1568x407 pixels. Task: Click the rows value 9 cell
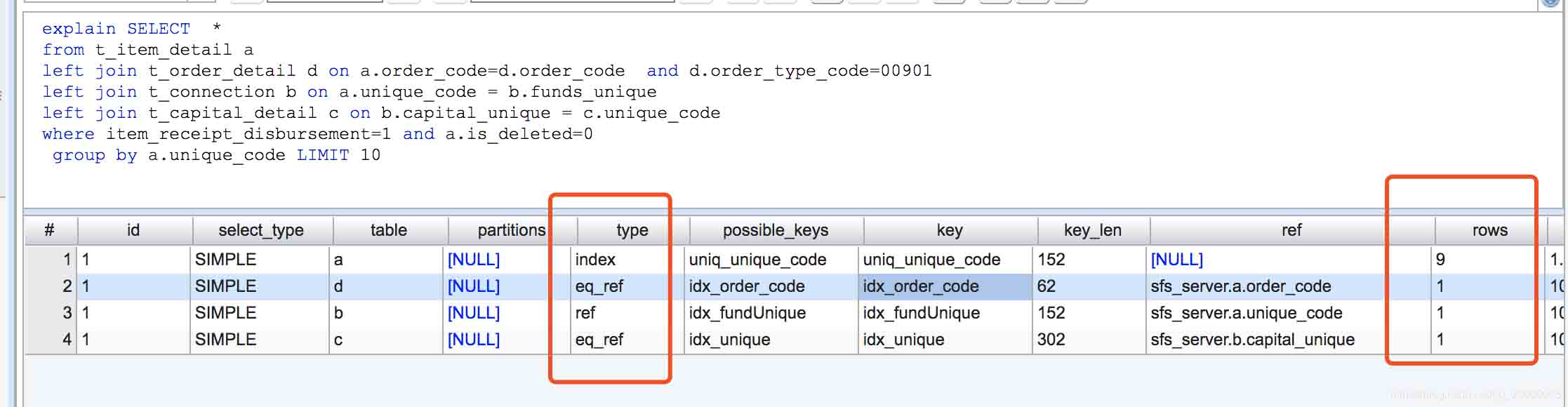point(1440,260)
